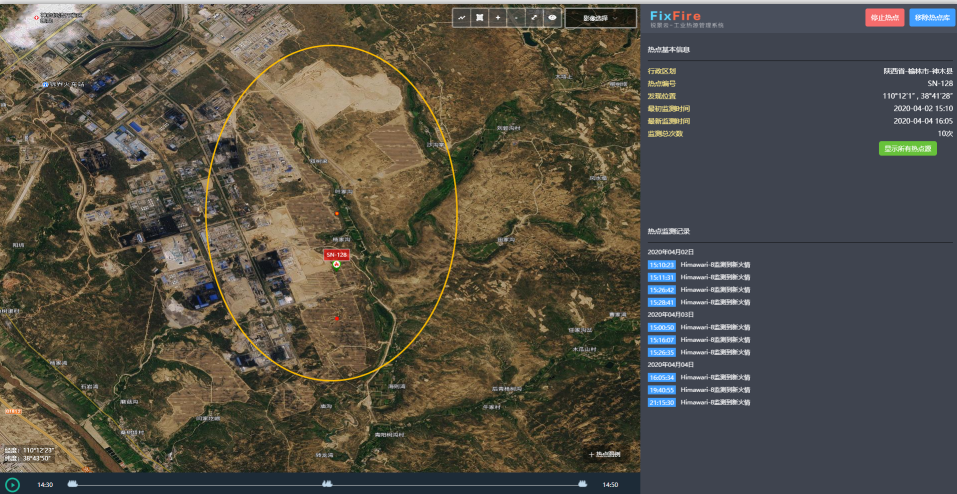Zoom in with the plus icon
This screenshot has height=494, width=957.
click(x=498, y=18)
